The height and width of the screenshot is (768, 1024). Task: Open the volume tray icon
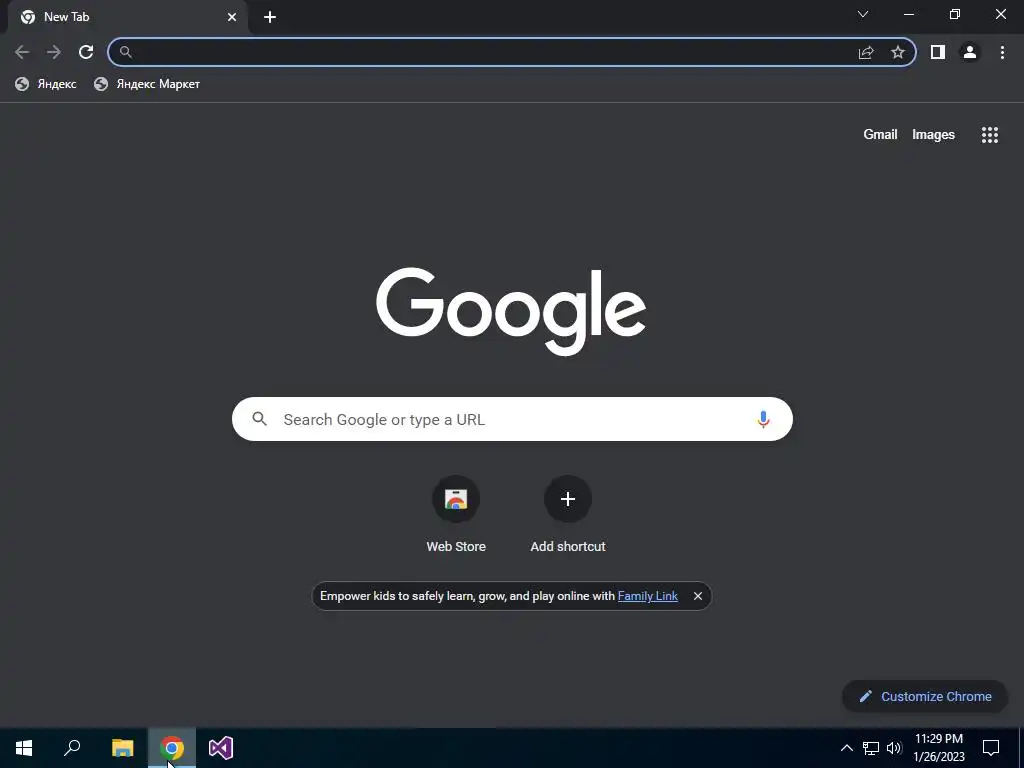[894, 748]
